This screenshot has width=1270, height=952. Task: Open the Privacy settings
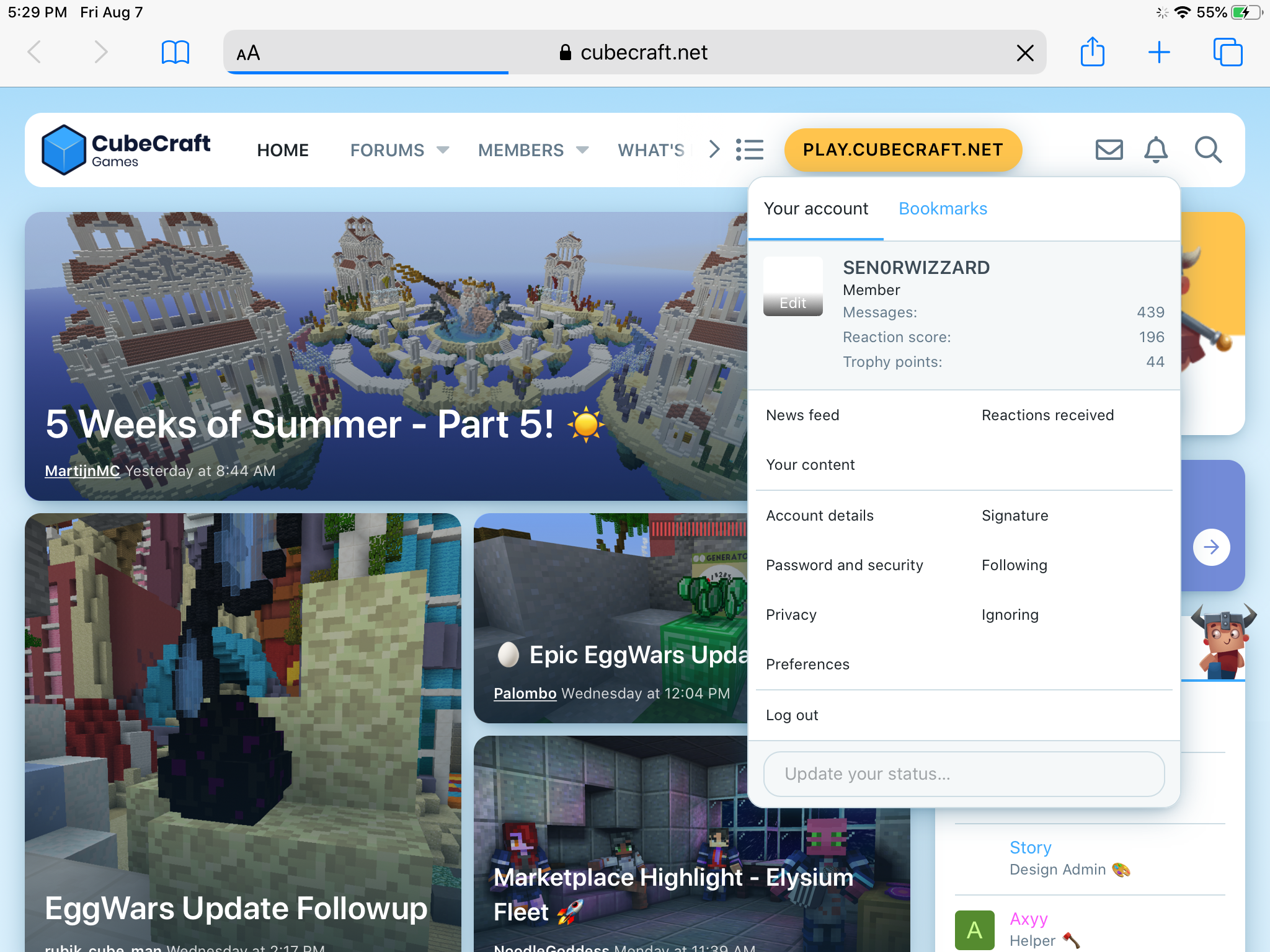791,615
